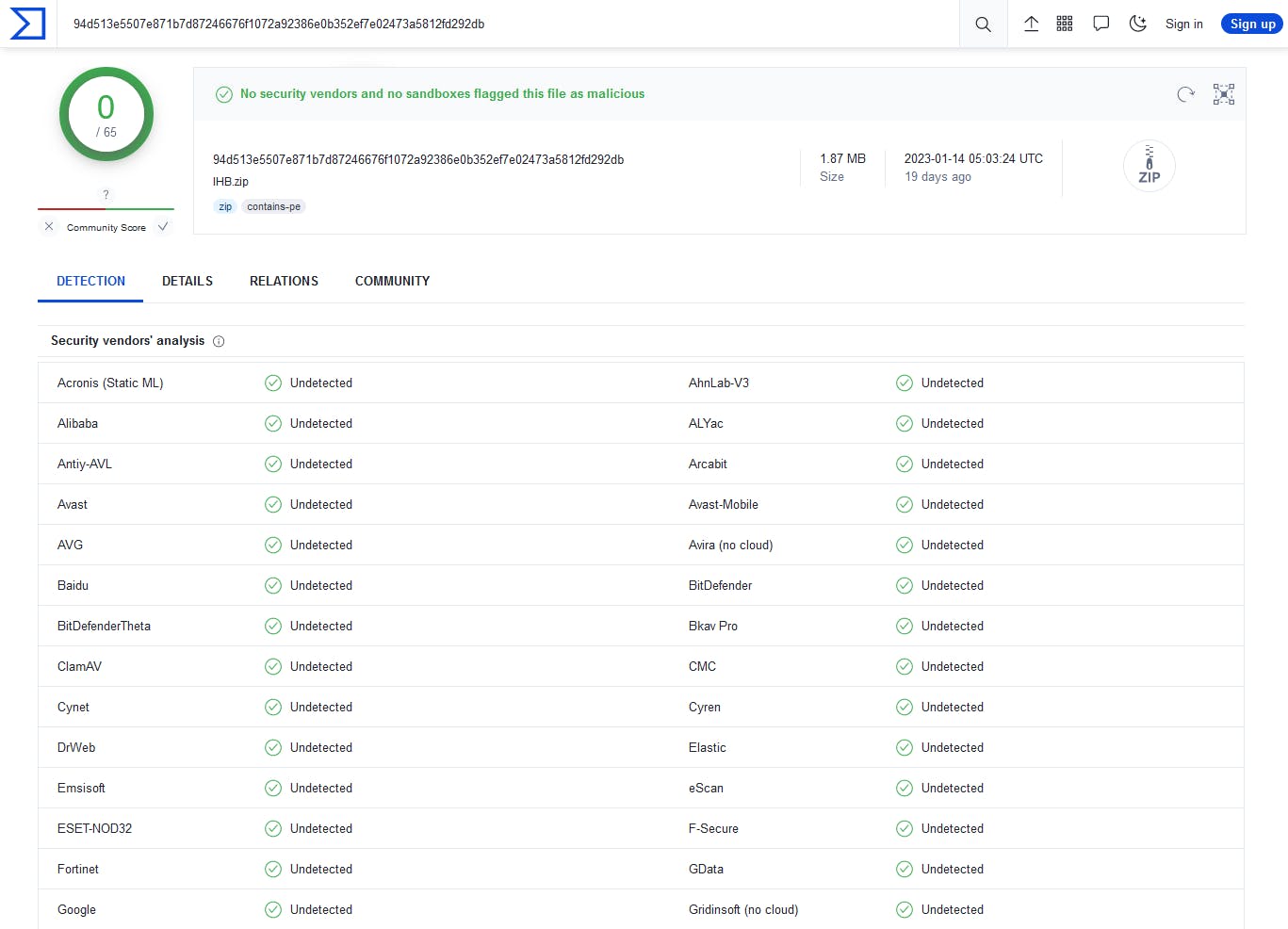Click the contains-pe tag
Screen dimensions: 1288x929
coord(273,206)
